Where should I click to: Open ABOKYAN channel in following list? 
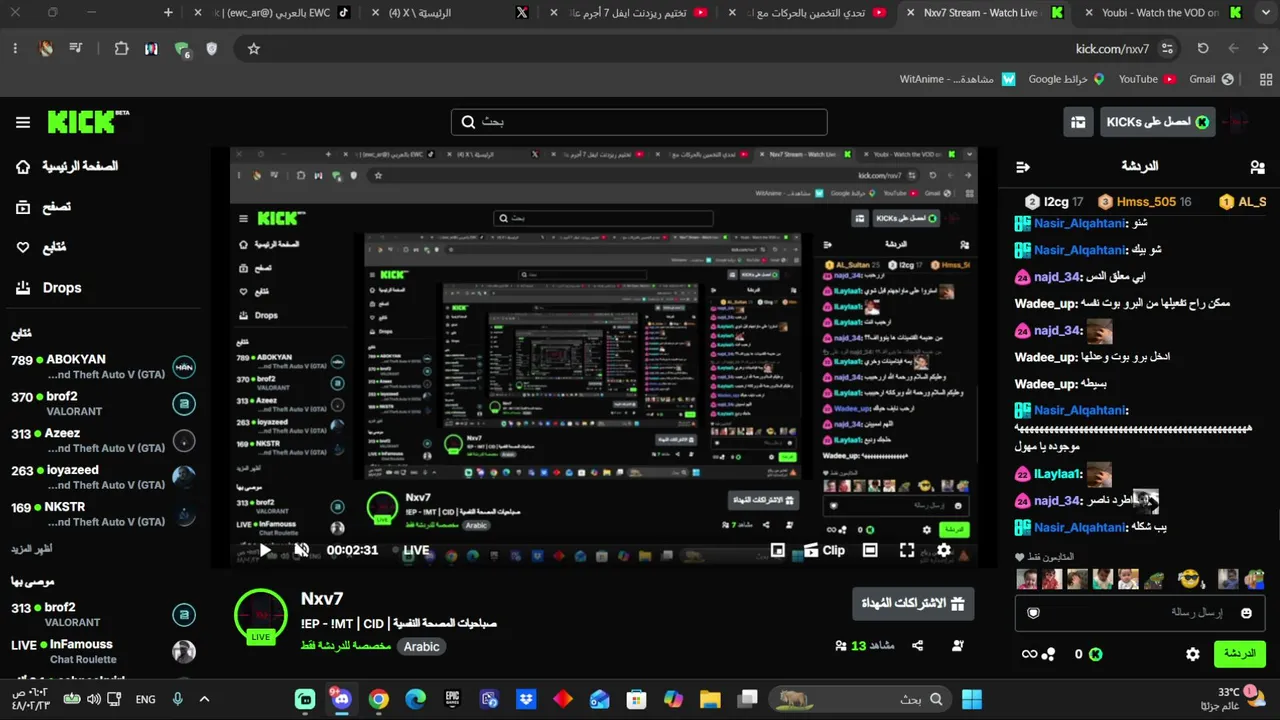click(103, 367)
